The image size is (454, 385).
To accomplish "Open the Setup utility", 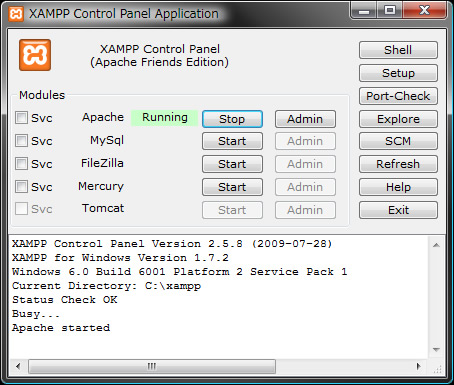I will tap(398, 73).
